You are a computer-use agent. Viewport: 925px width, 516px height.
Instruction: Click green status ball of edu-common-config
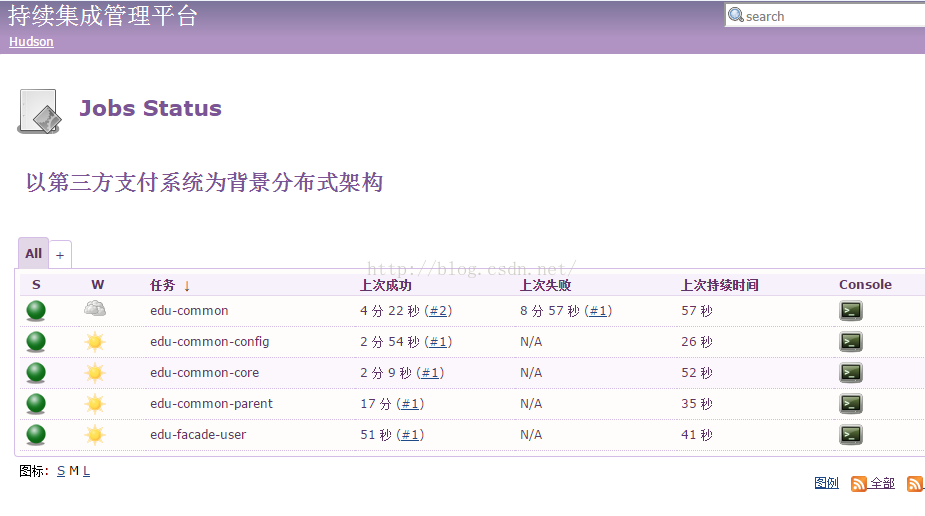point(36,341)
